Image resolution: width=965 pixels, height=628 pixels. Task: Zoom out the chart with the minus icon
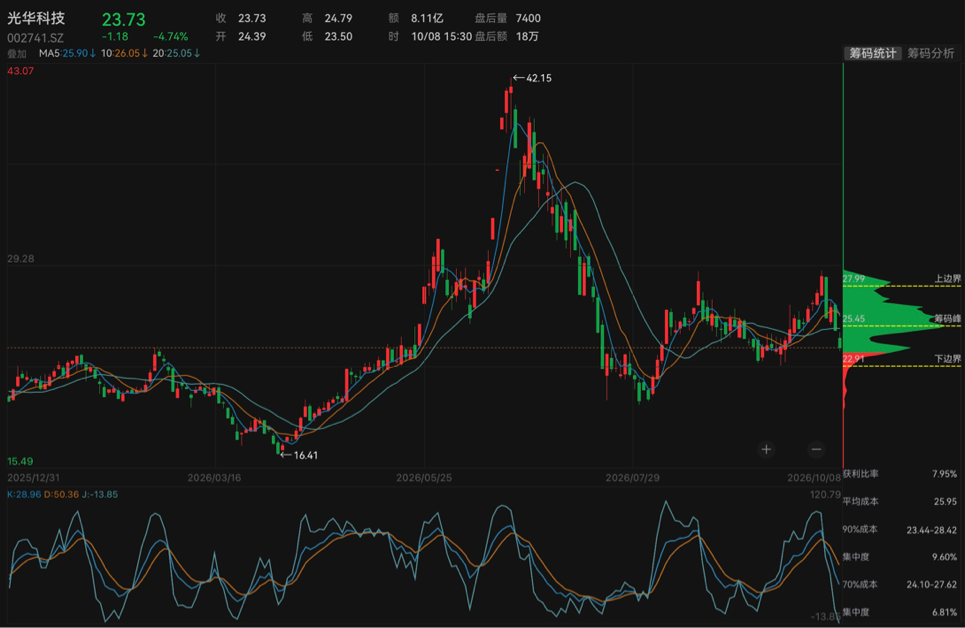[816, 449]
